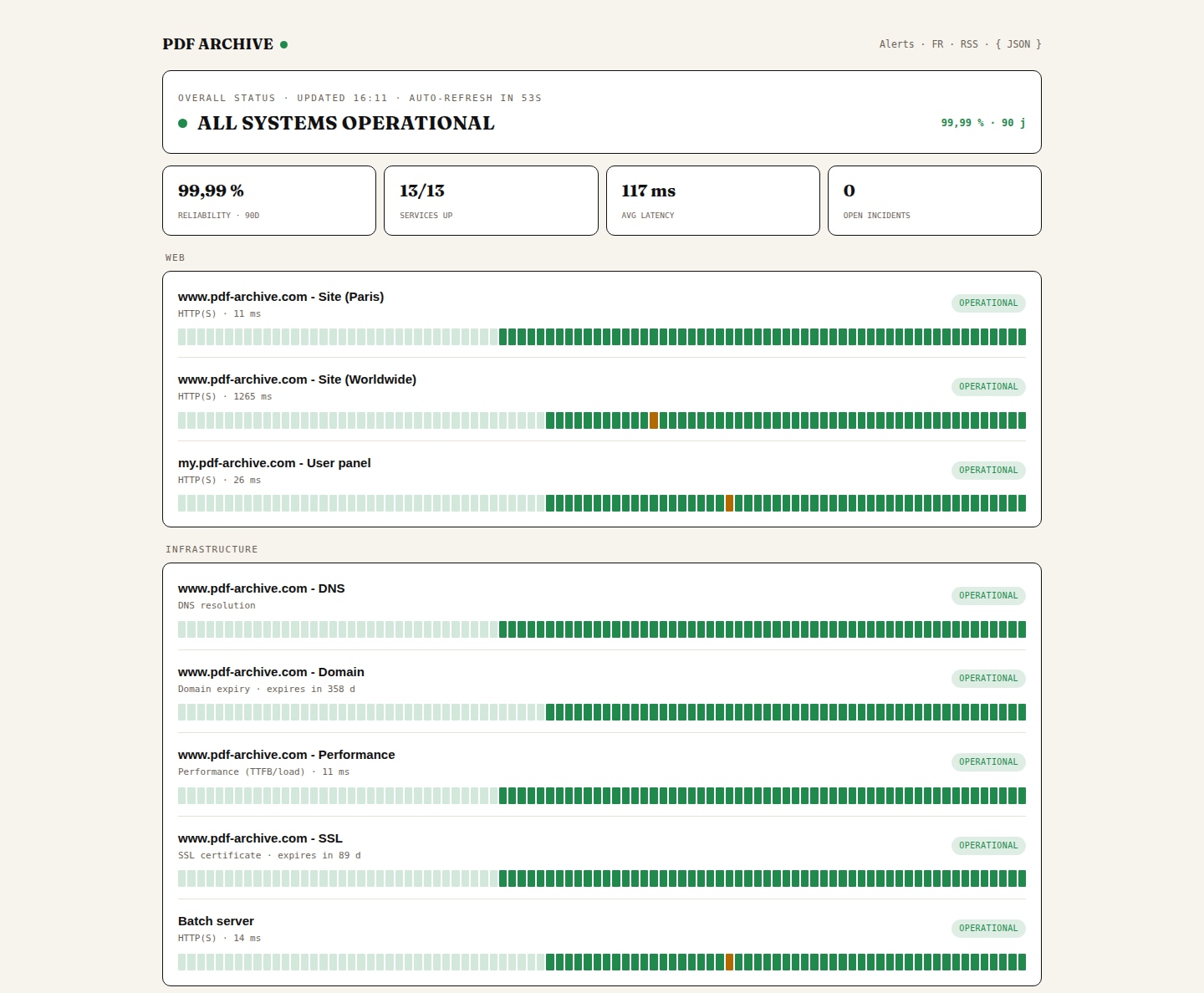
Task: Click the ALL SYSTEMS OPERATIONAL heading
Action: click(346, 124)
